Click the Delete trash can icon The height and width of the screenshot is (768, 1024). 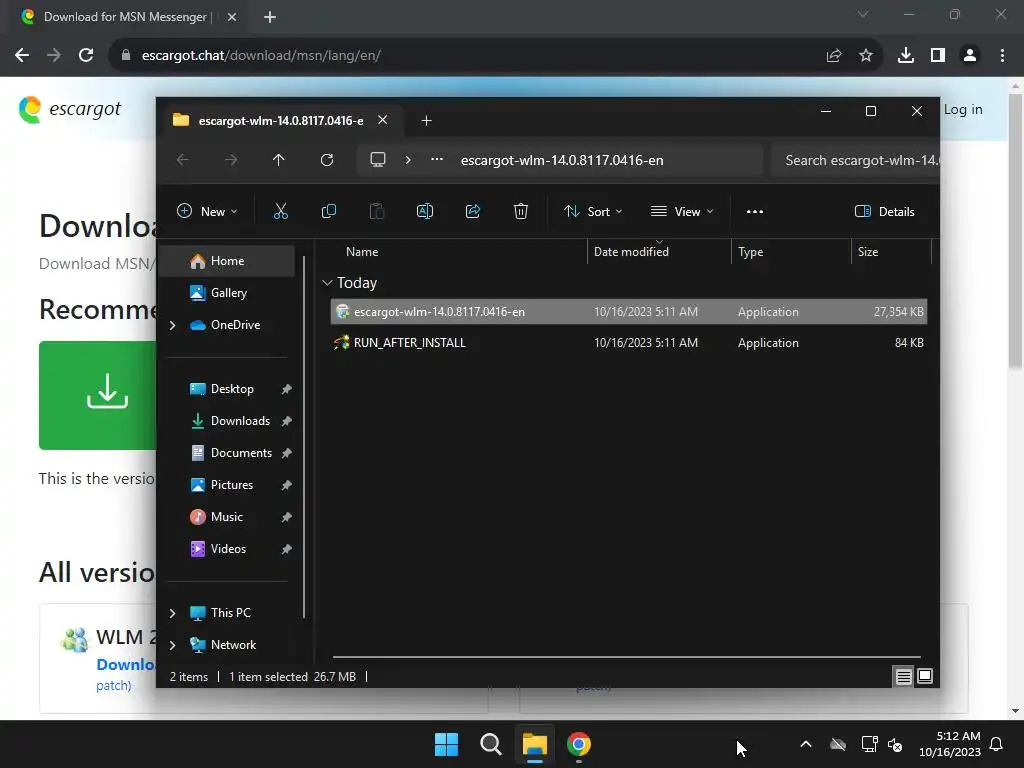point(520,211)
